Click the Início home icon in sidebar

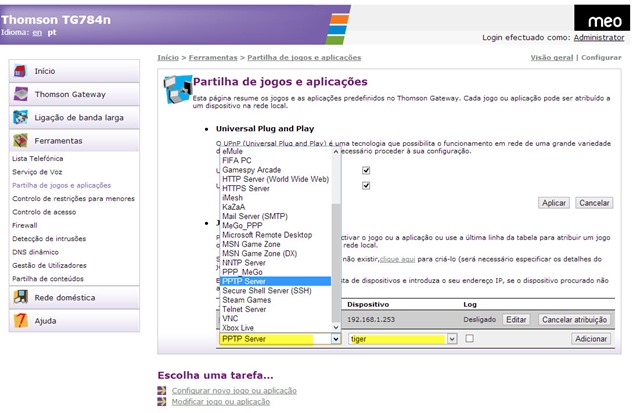coord(21,71)
